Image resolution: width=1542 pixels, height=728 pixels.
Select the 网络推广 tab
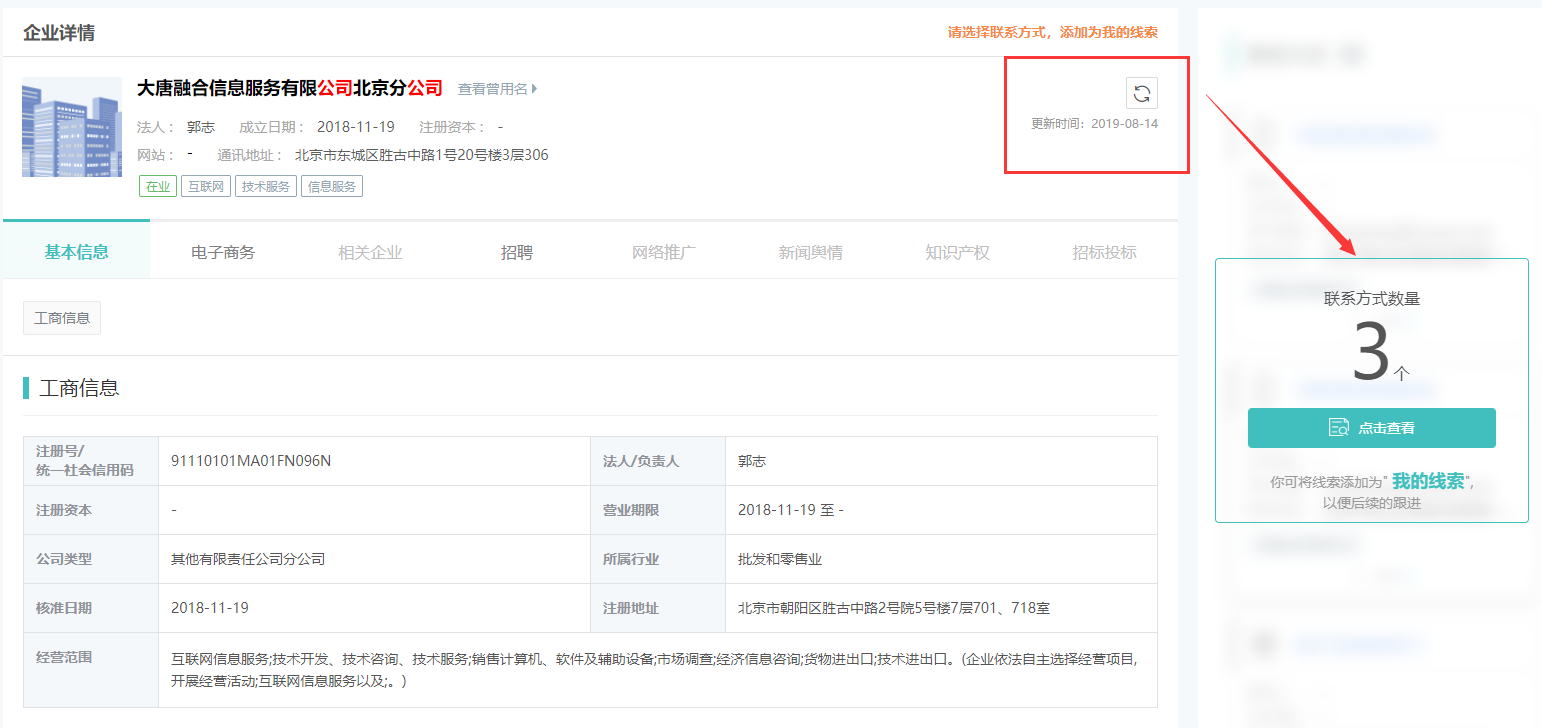point(664,252)
